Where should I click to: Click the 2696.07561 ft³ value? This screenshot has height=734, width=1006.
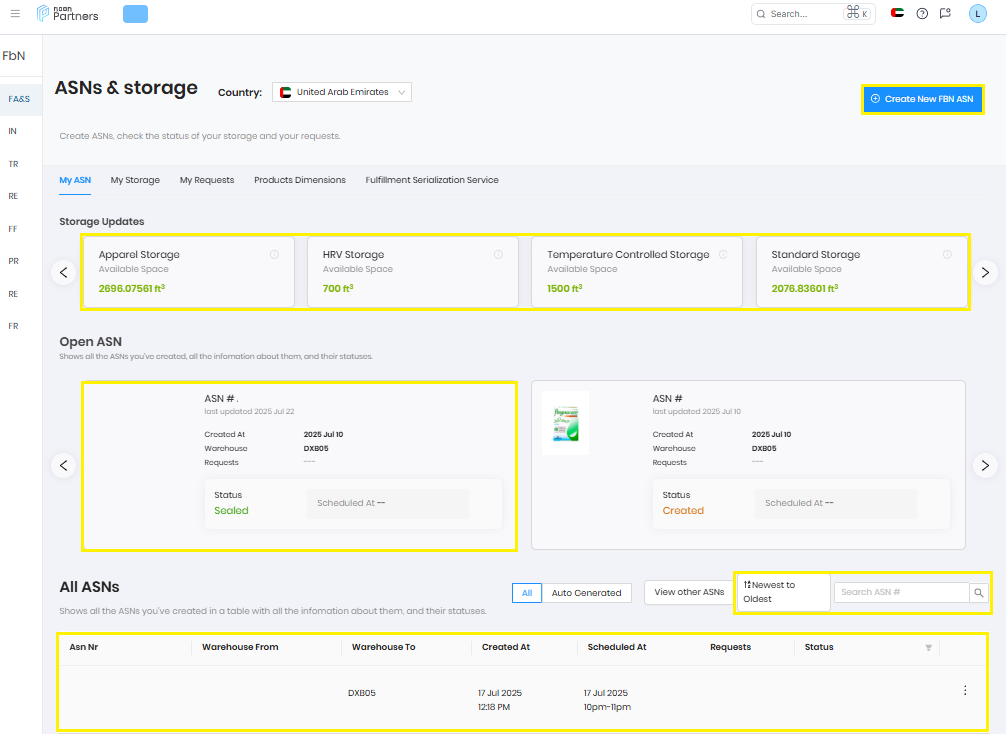click(132, 289)
